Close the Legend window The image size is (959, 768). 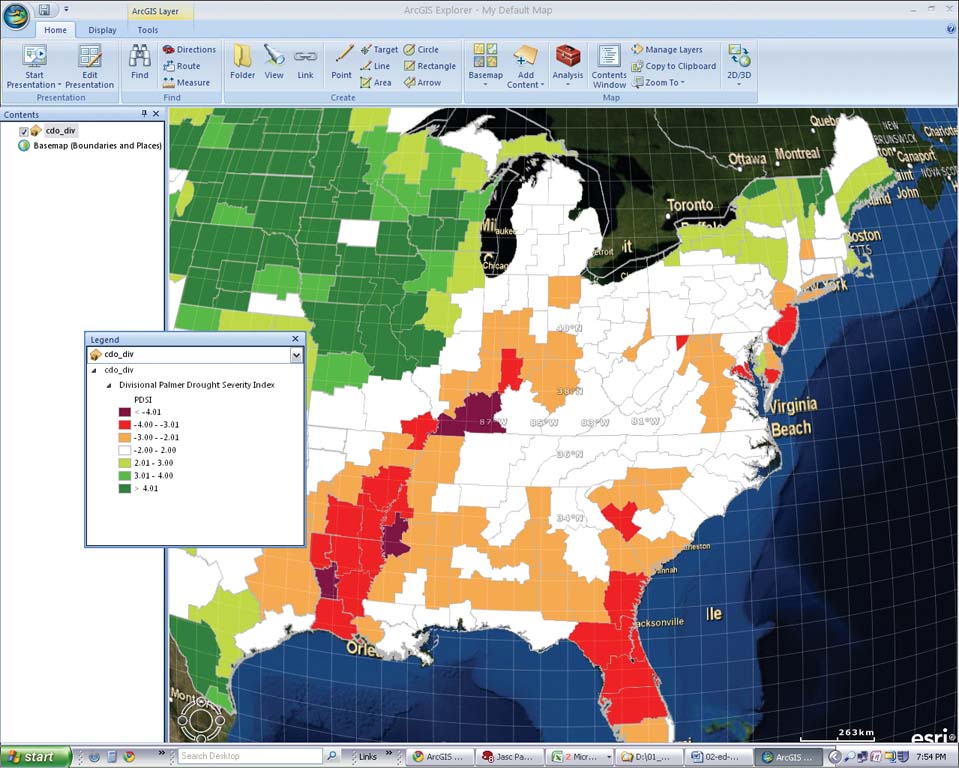click(x=295, y=339)
